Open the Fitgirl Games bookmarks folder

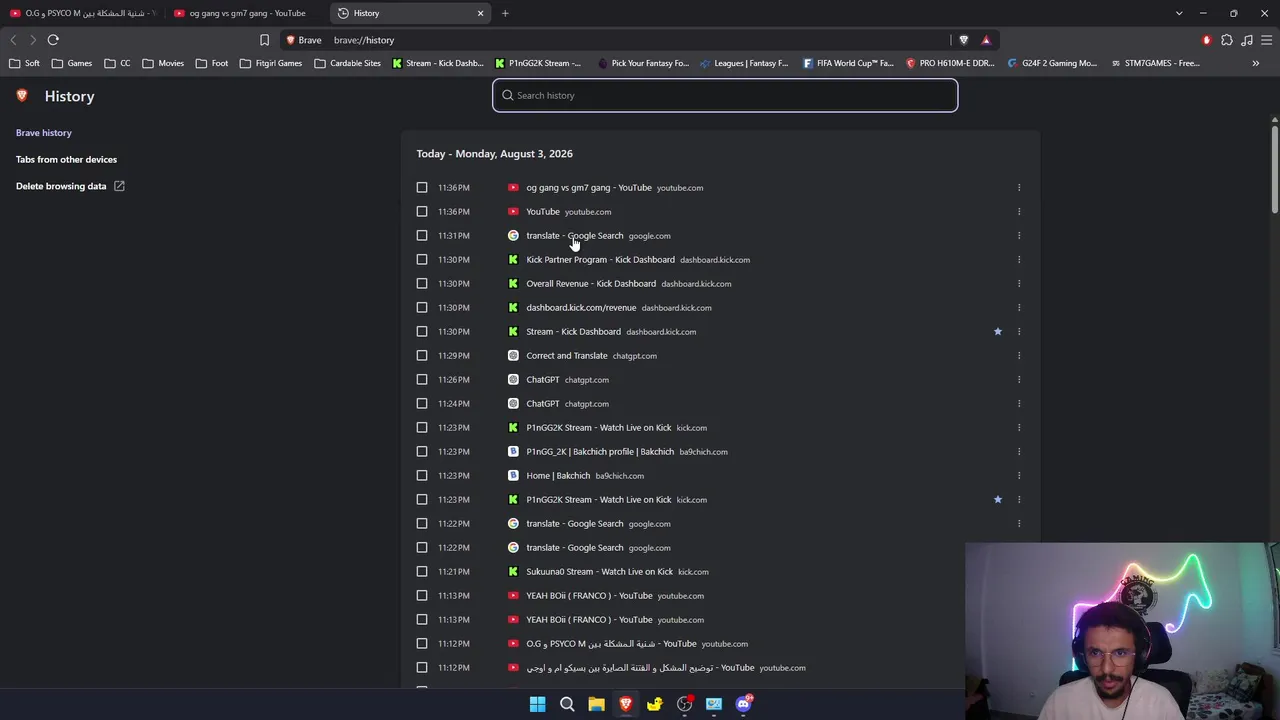click(270, 63)
